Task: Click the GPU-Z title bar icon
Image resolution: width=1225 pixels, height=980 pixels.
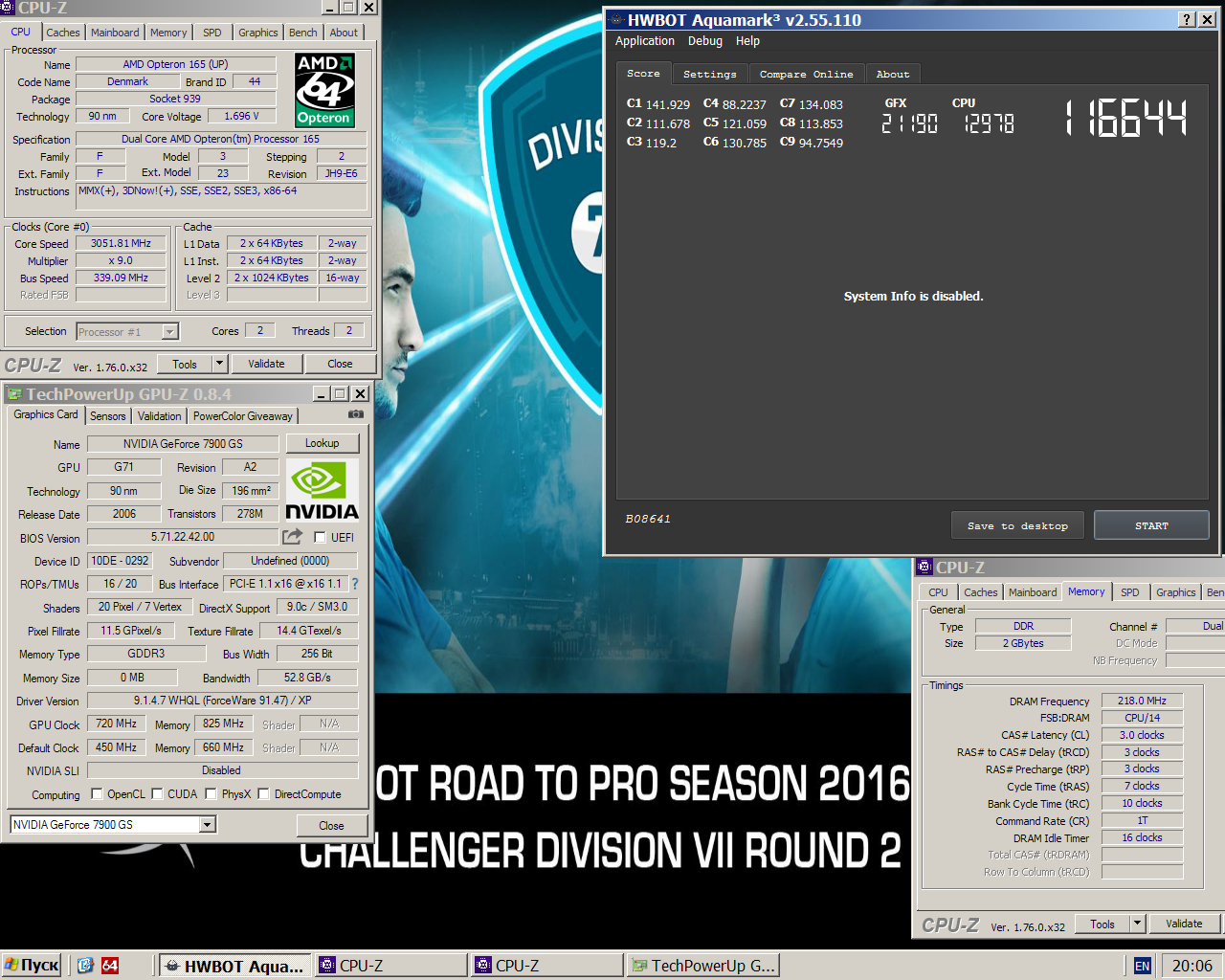Action: click(x=14, y=394)
